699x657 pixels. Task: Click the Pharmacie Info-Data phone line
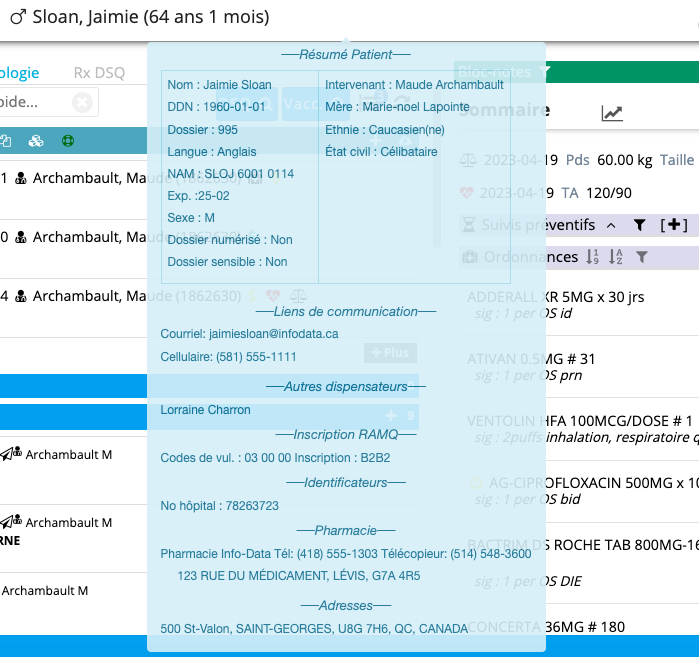346,554
